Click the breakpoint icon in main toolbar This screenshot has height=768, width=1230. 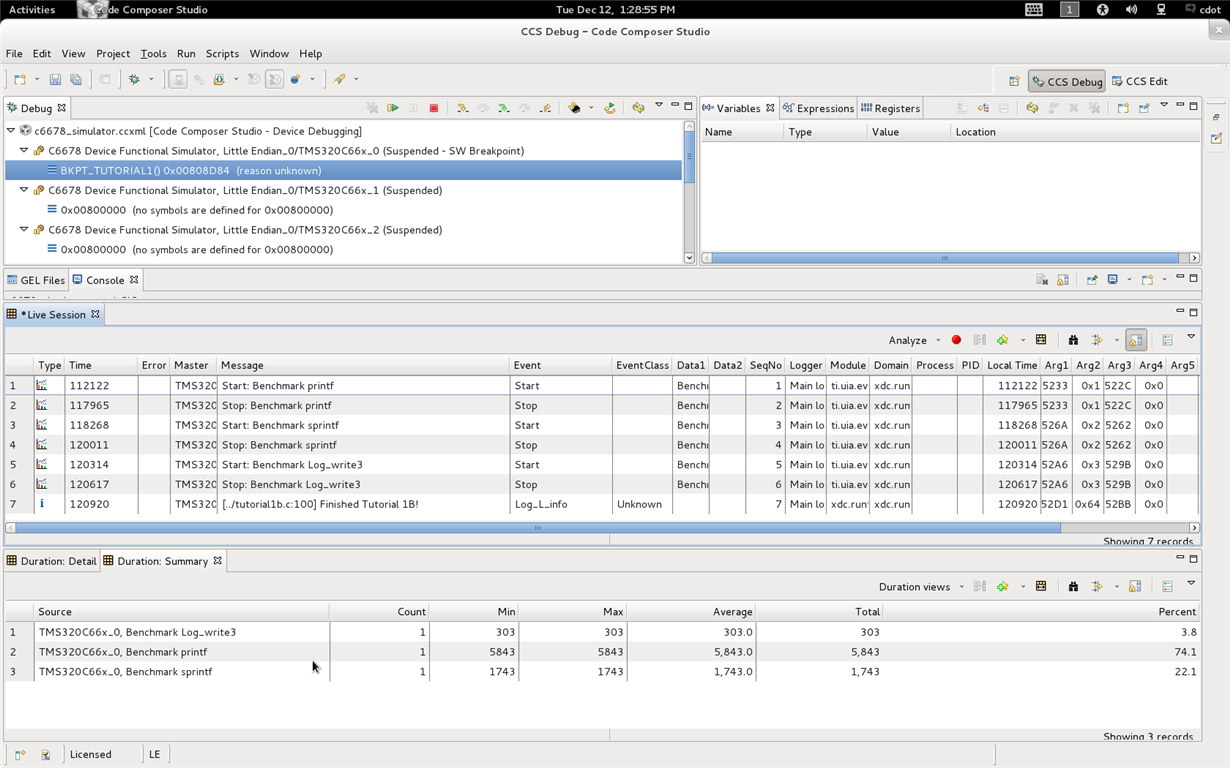click(x=295, y=80)
